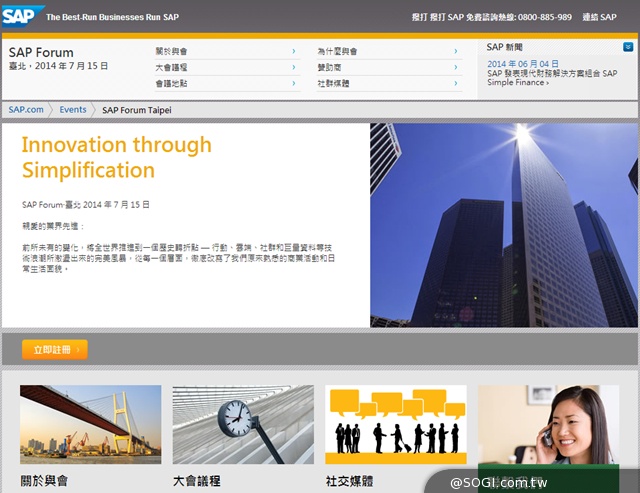This screenshot has width=640, height=493.
Task: Click the SAP 新聞 panel heading
Action: point(504,47)
